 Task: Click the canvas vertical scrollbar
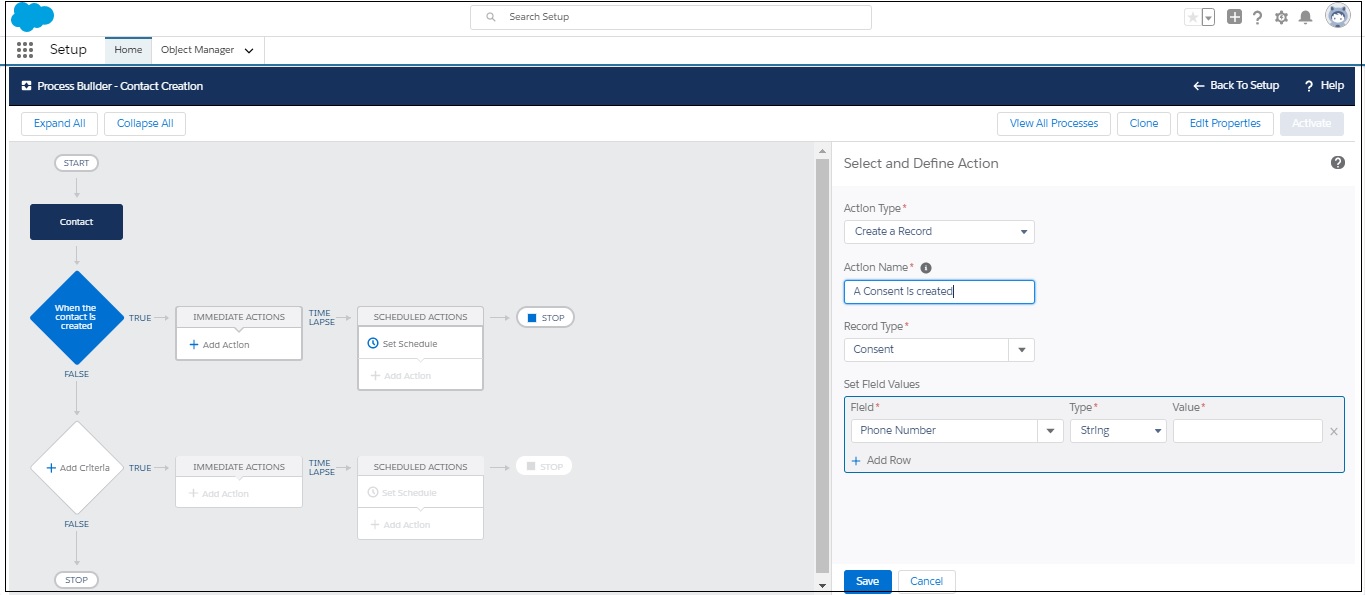(823, 365)
